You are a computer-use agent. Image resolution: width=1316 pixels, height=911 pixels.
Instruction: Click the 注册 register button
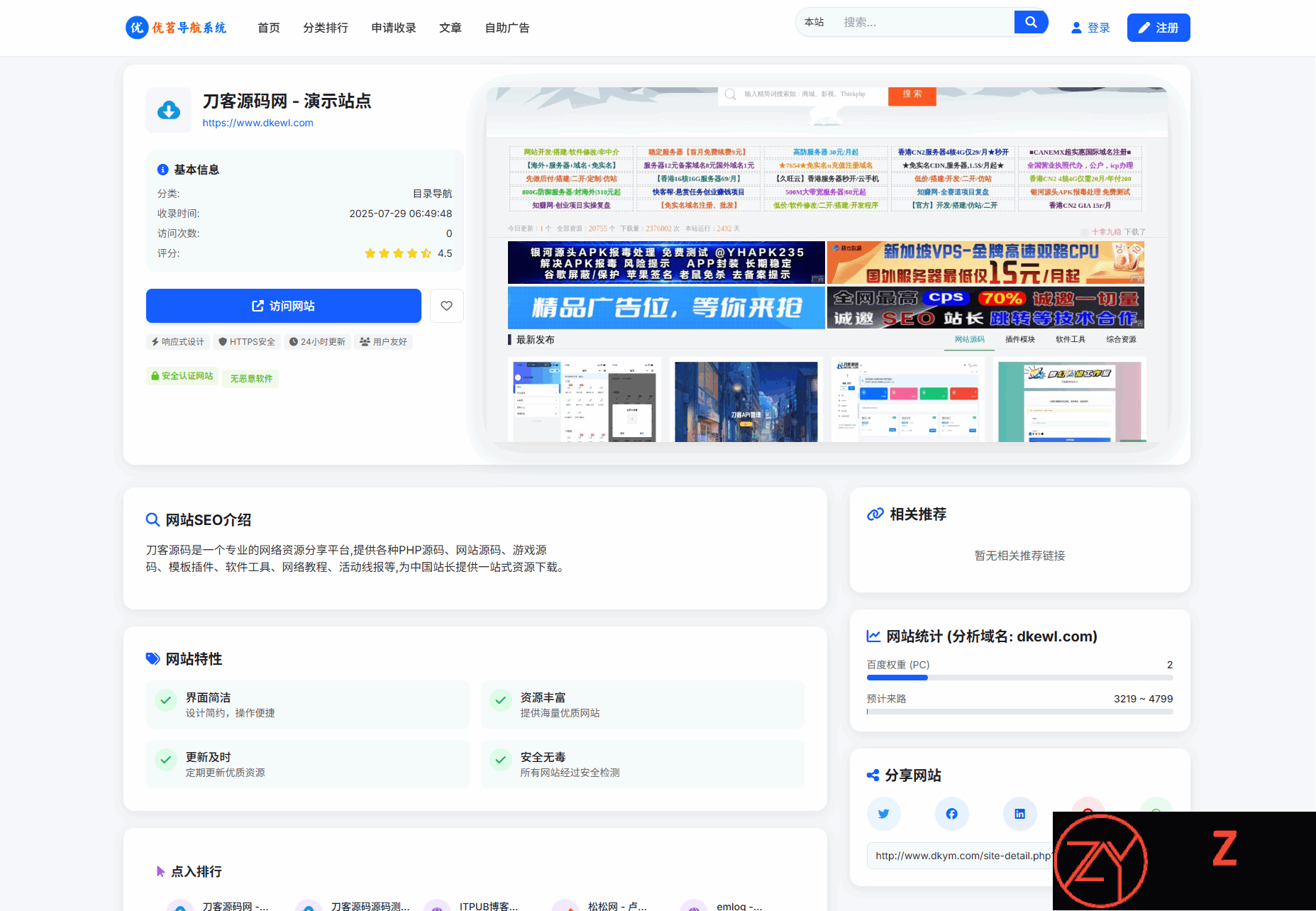[x=1158, y=28]
